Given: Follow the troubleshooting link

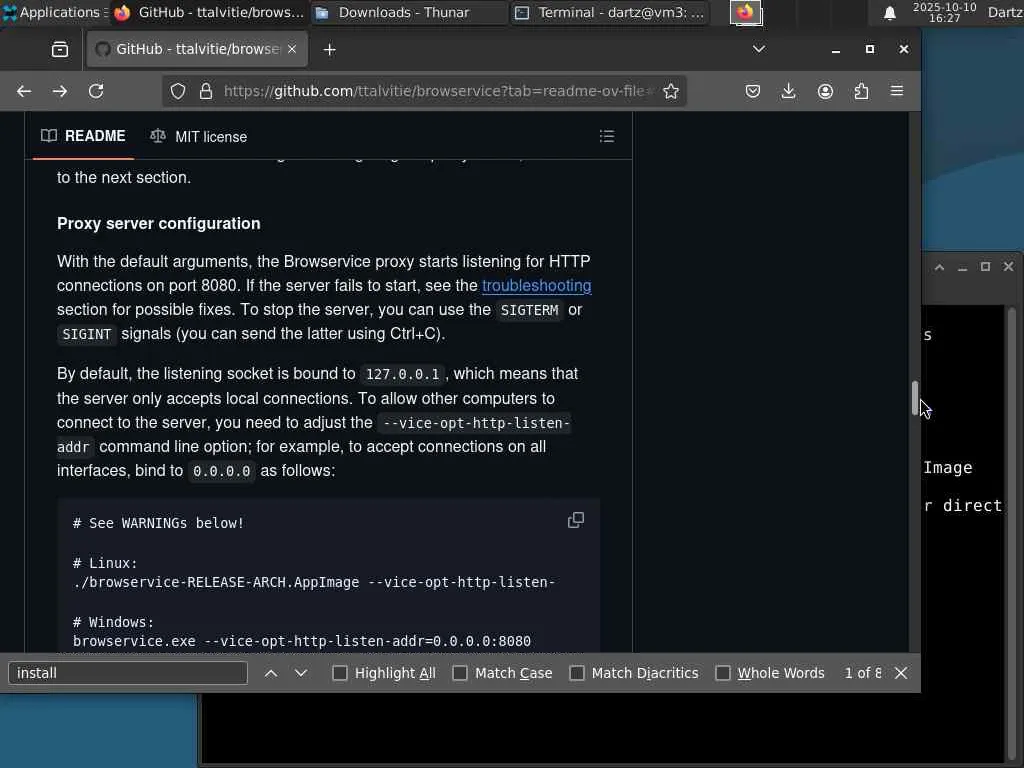Looking at the screenshot, I should (537, 285).
